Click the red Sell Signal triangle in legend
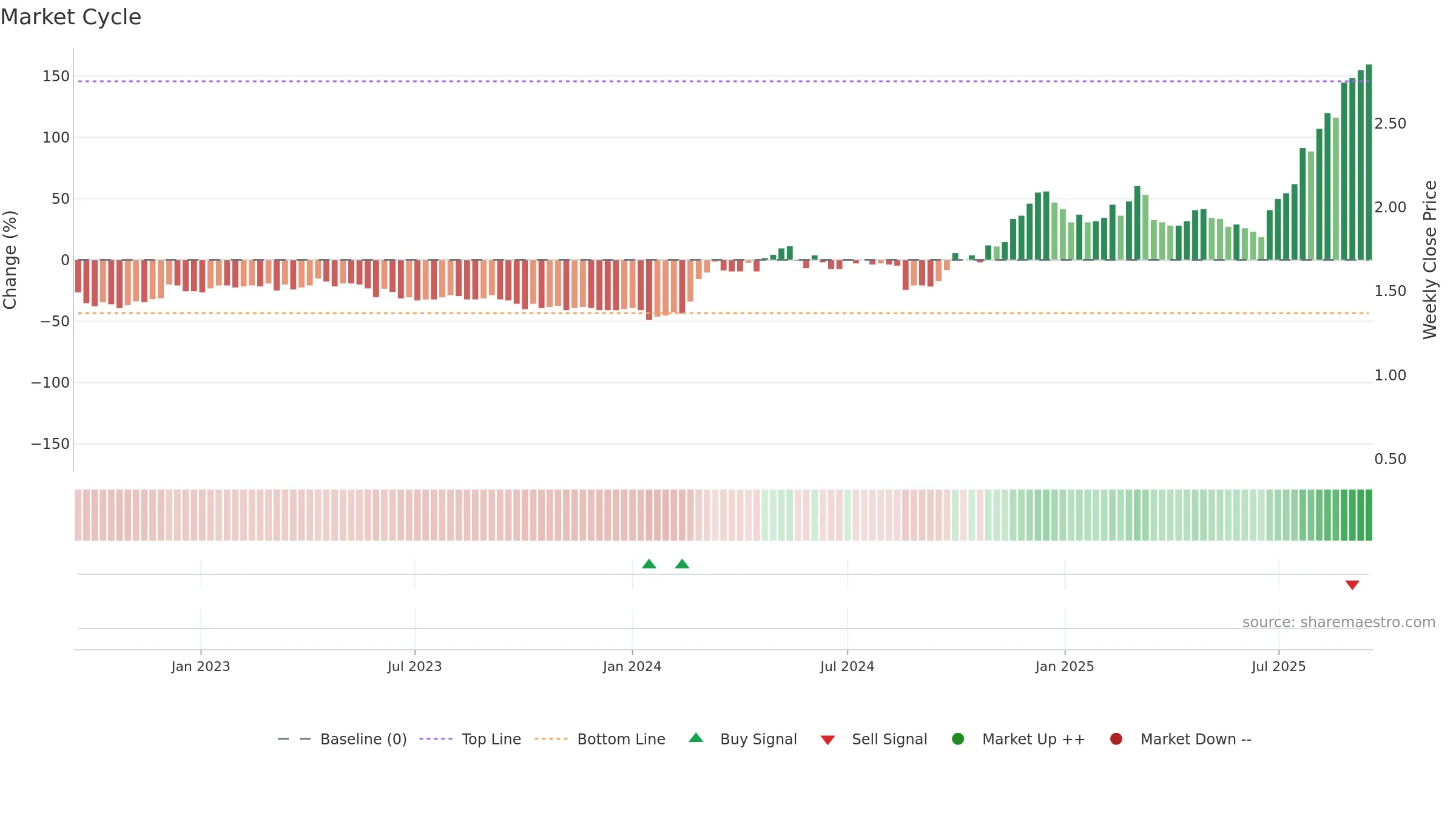 click(x=827, y=740)
